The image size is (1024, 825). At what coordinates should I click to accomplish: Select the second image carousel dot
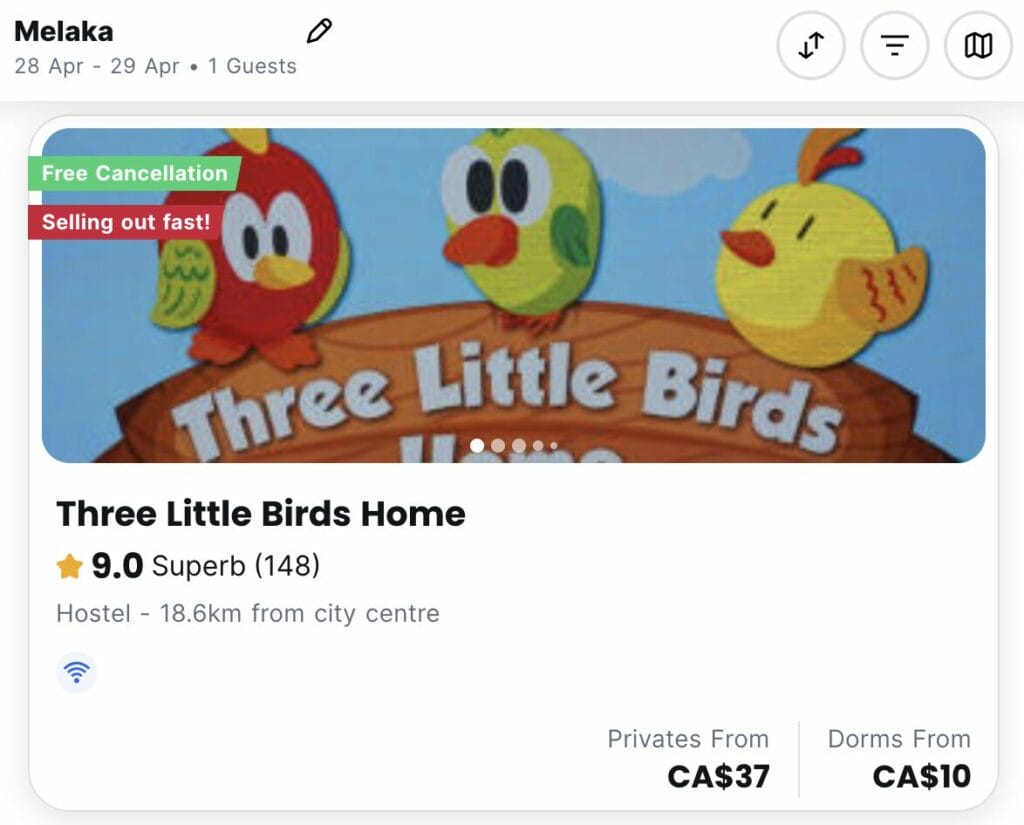pyautogui.click(x=498, y=445)
